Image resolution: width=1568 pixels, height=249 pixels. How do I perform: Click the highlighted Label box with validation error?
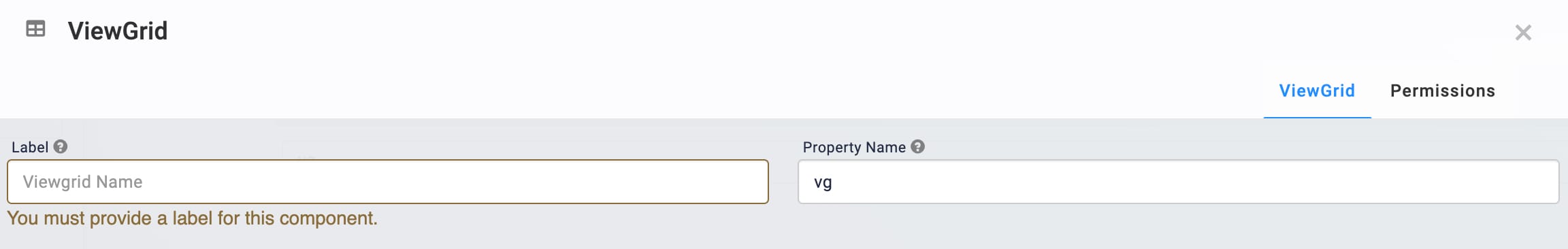[x=388, y=182]
